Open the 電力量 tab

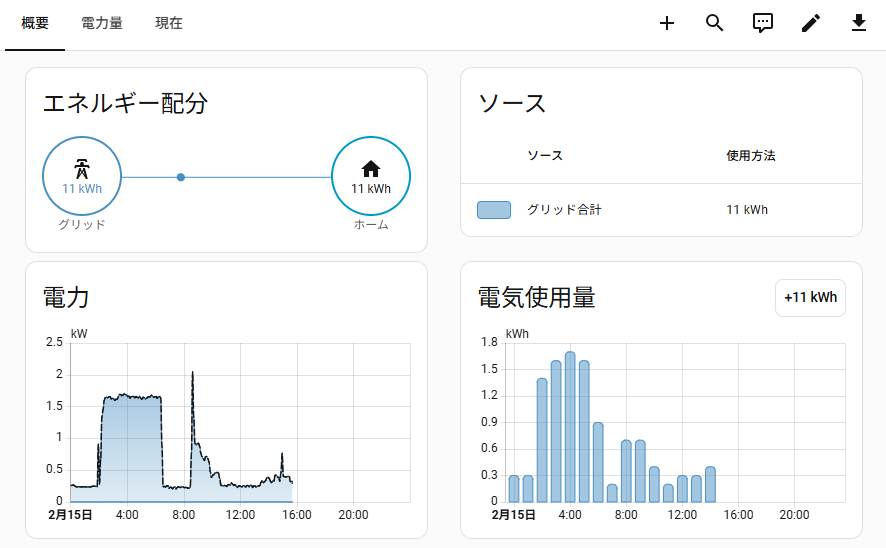point(102,23)
